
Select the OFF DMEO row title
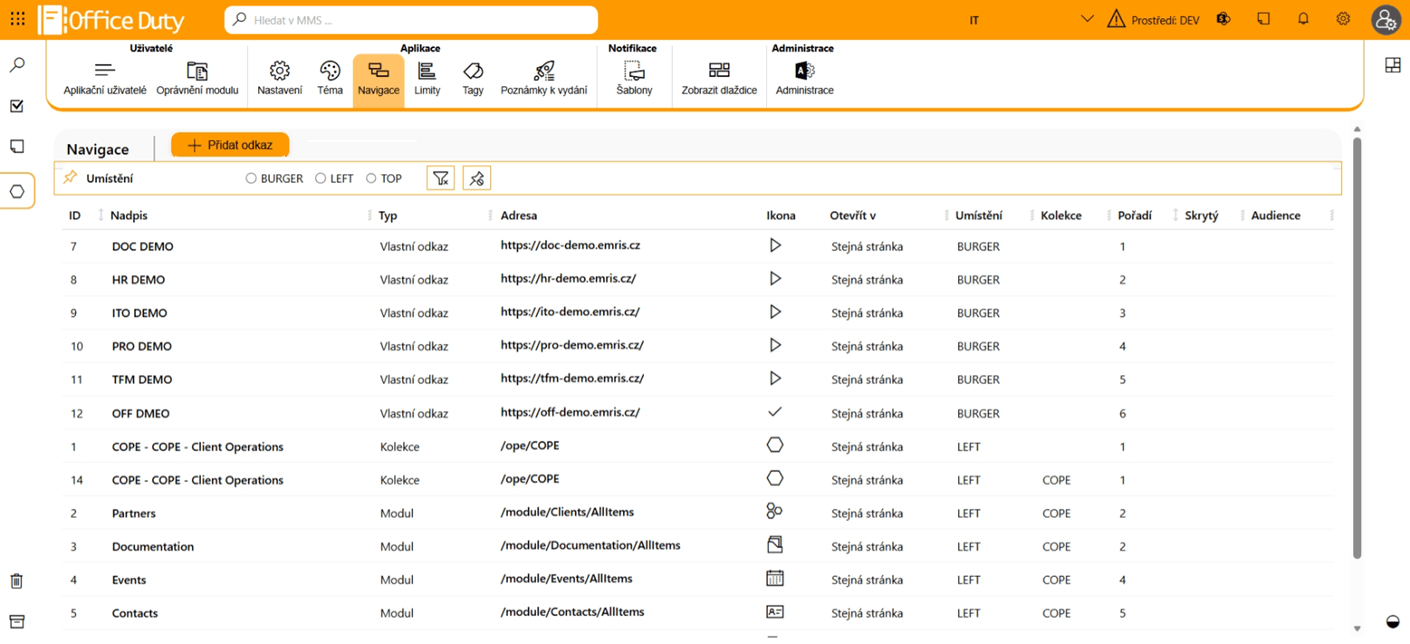140,413
